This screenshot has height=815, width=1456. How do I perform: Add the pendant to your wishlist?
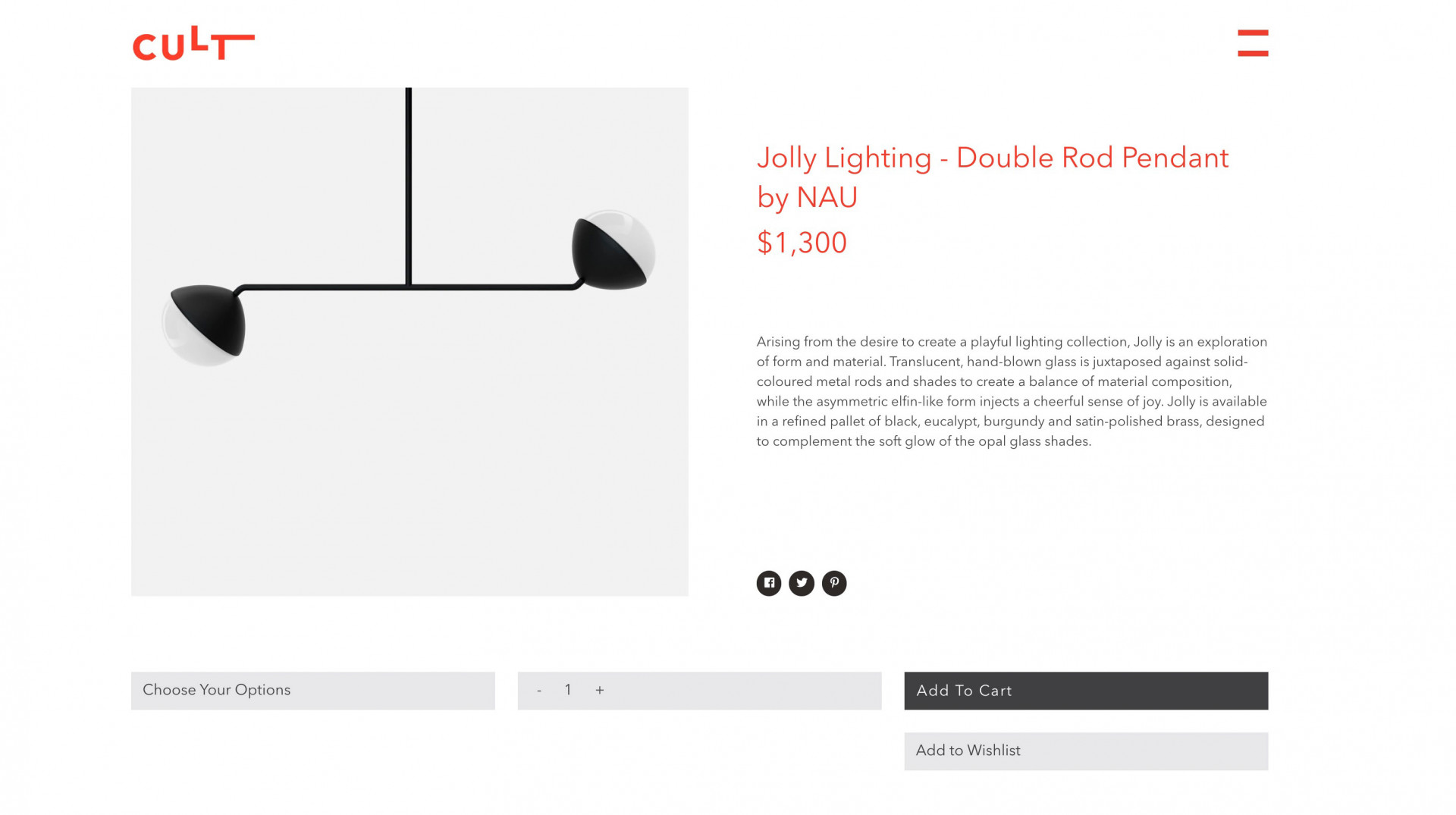click(x=1086, y=751)
